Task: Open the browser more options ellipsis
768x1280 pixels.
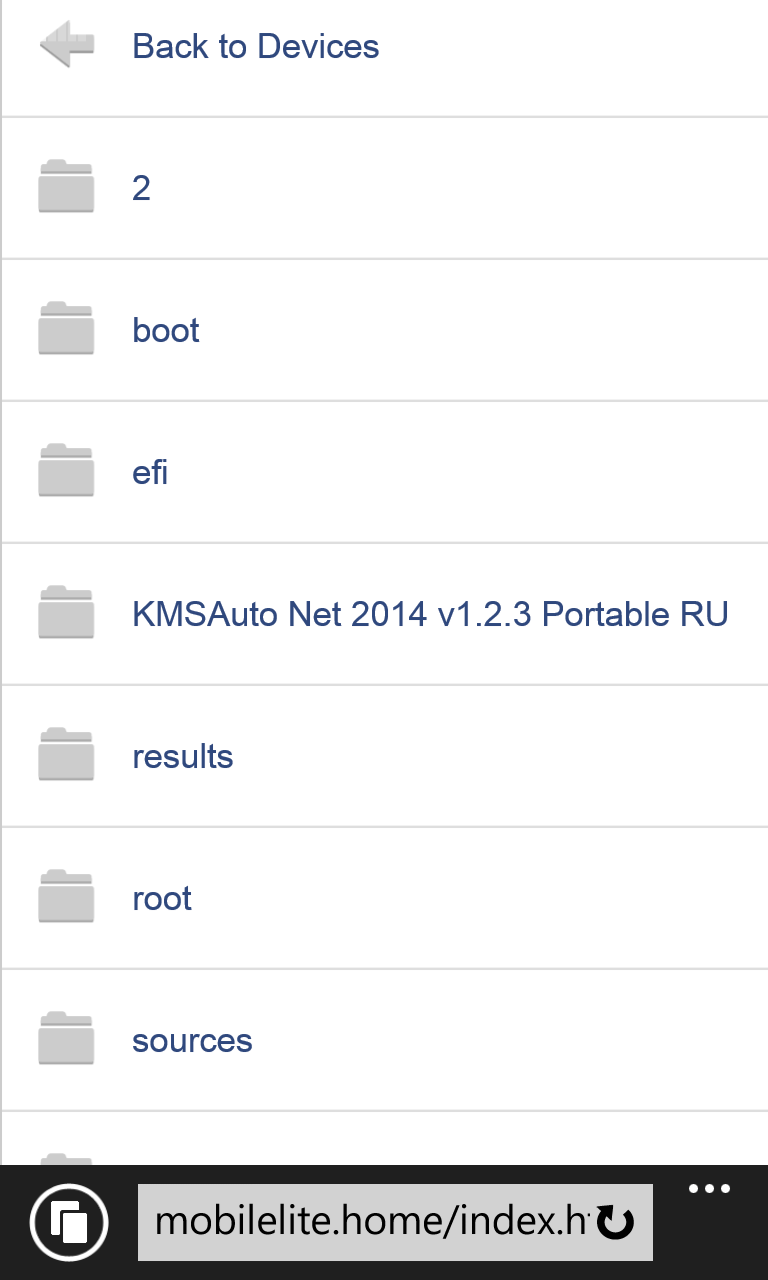Action: (x=710, y=1189)
